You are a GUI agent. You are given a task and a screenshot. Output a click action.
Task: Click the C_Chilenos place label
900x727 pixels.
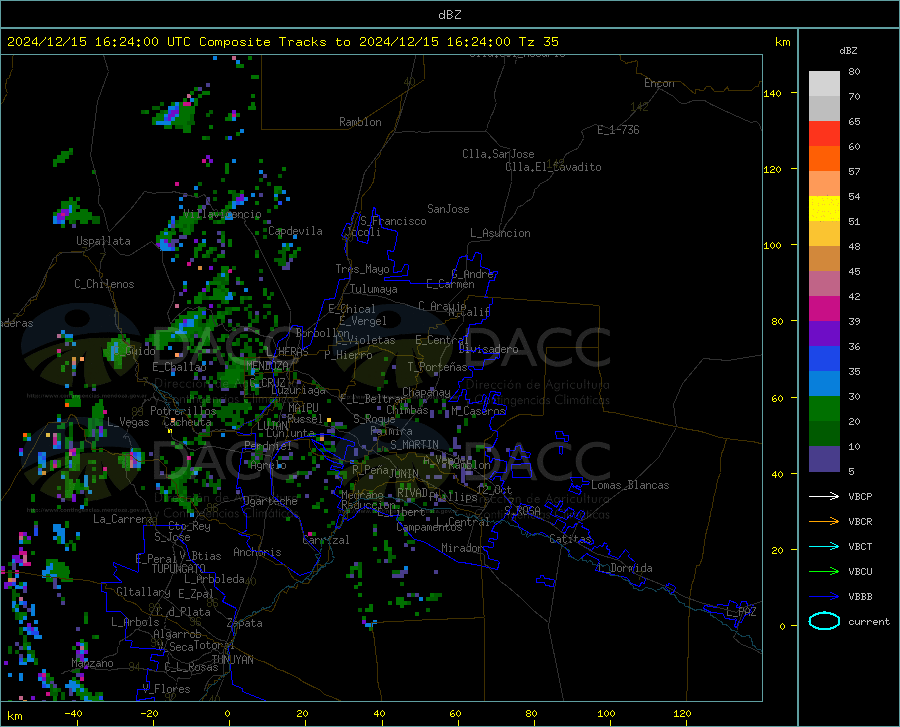[104, 284]
